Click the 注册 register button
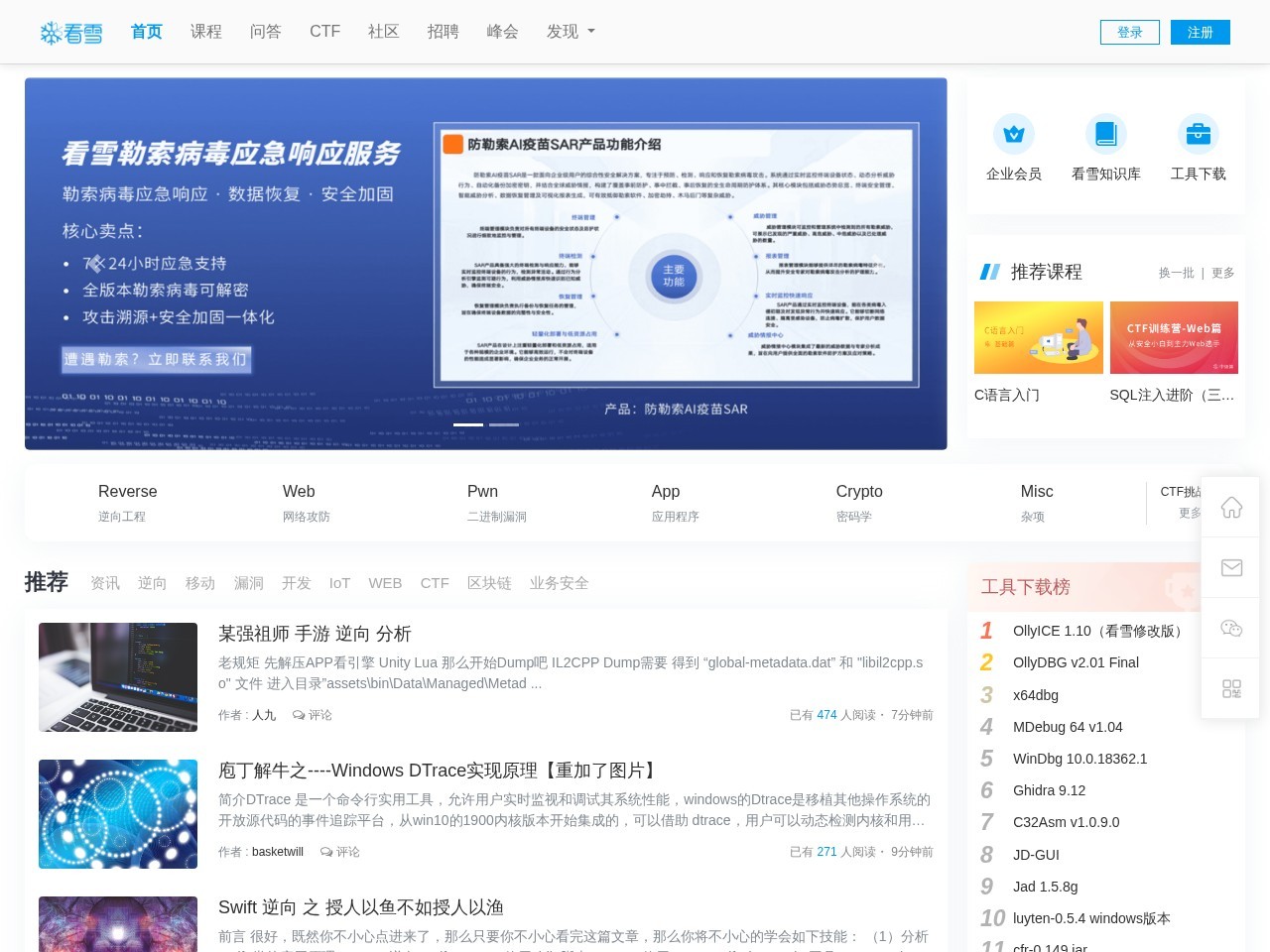The height and width of the screenshot is (952, 1270). click(1200, 32)
